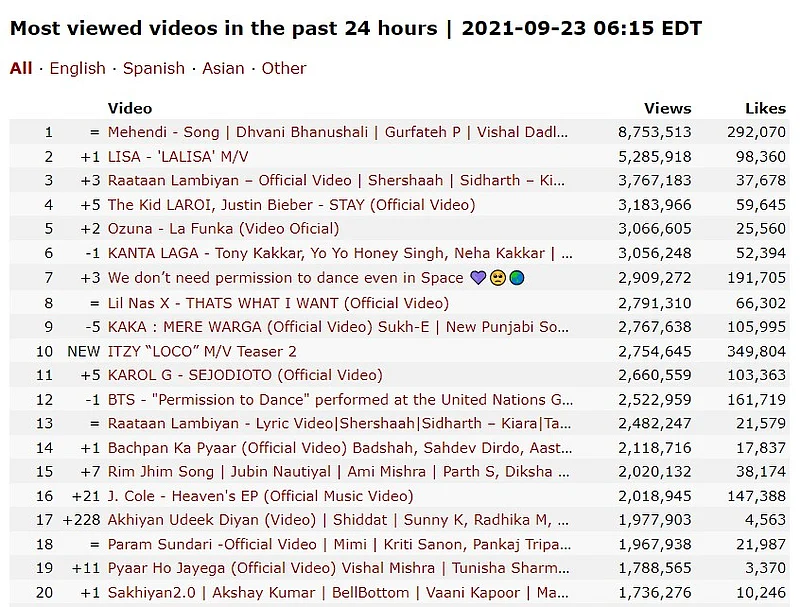The image size is (801, 607).
Task: Open Lil Nas X THATS WHAT I WANT
Action: [x=278, y=303]
